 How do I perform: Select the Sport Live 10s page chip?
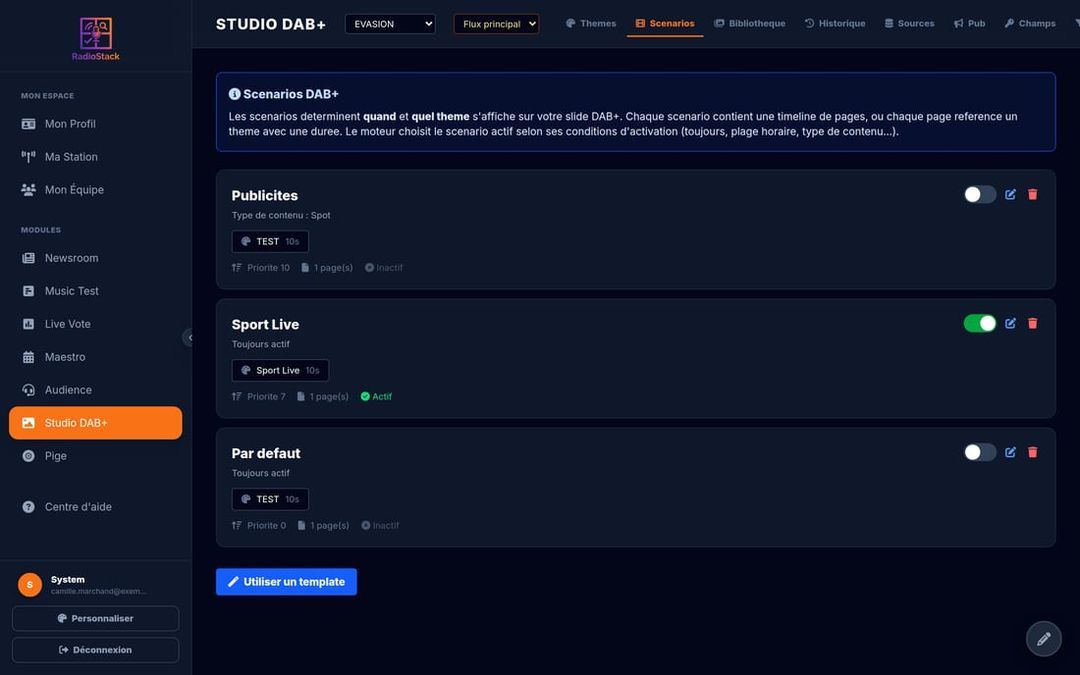[280, 370]
